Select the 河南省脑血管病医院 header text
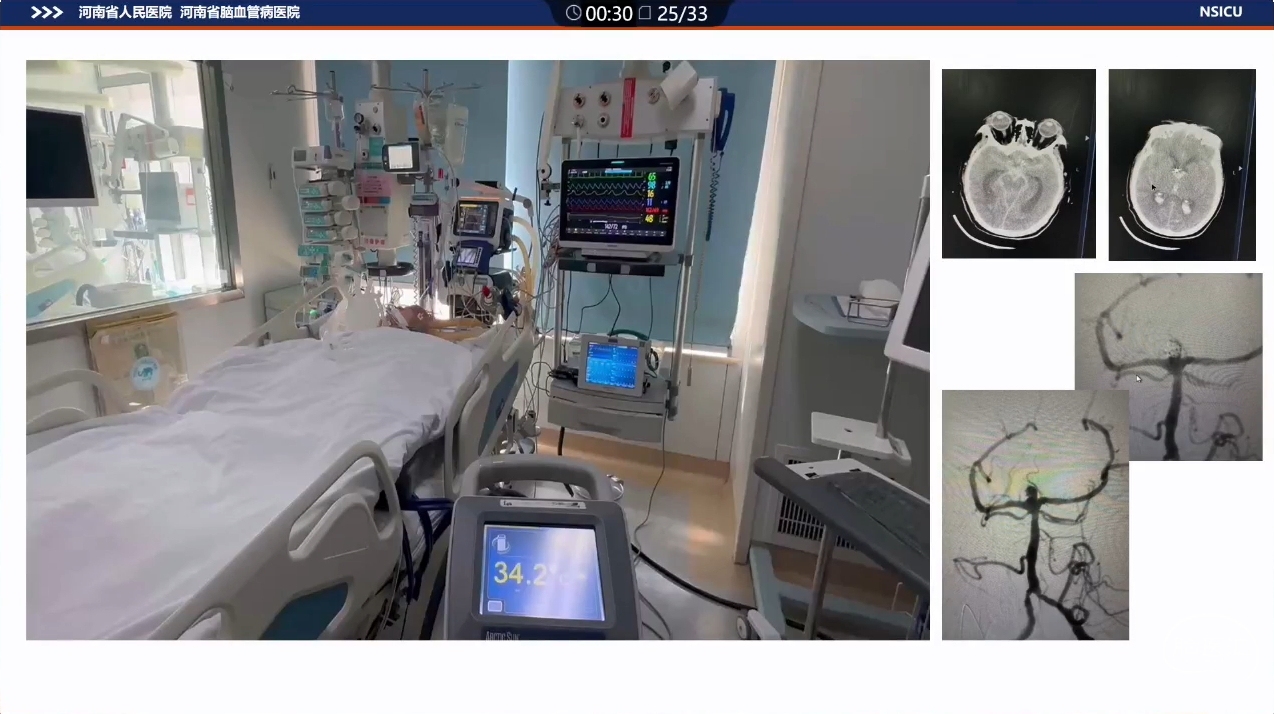1274x714 pixels. (x=240, y=13)
